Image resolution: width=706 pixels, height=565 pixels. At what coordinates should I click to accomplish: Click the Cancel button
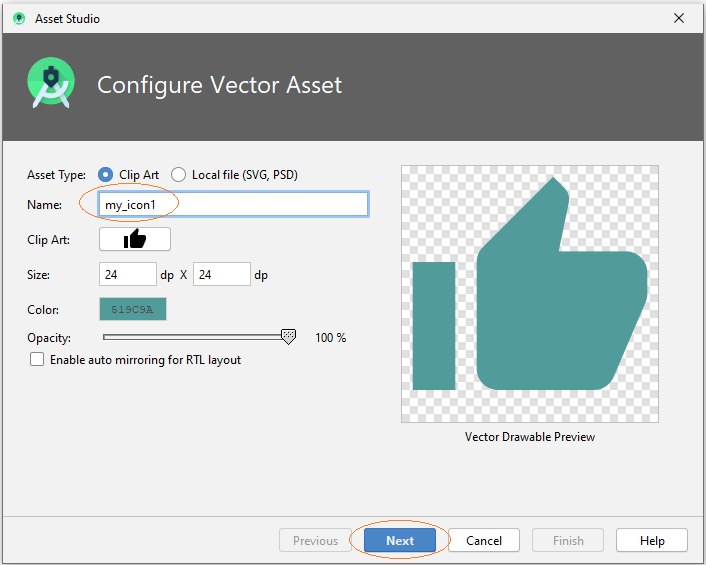coord(484,540)
